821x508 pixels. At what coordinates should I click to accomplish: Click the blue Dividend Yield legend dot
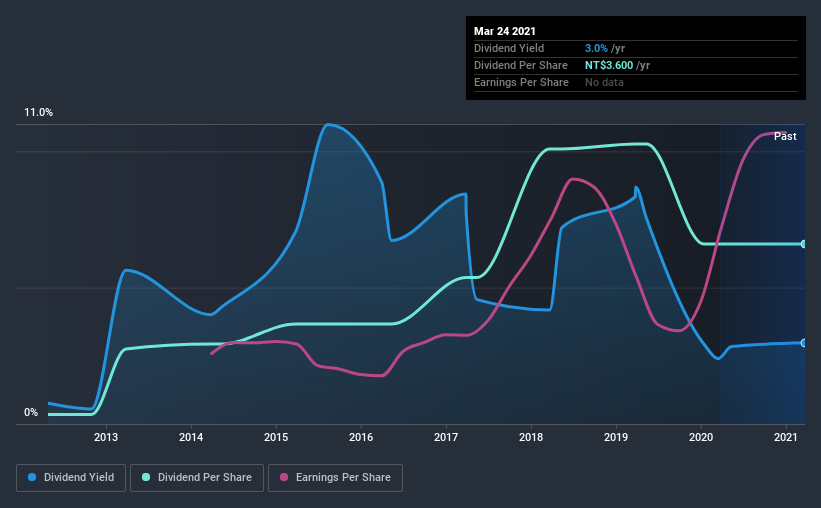(x=32, y=477)
